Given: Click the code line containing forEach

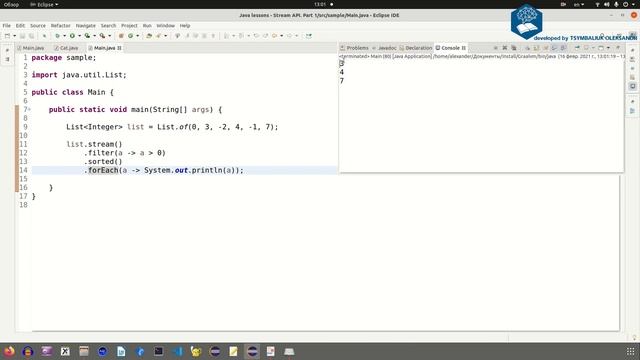Looking at the screenshot, I should tap(184, 170).
